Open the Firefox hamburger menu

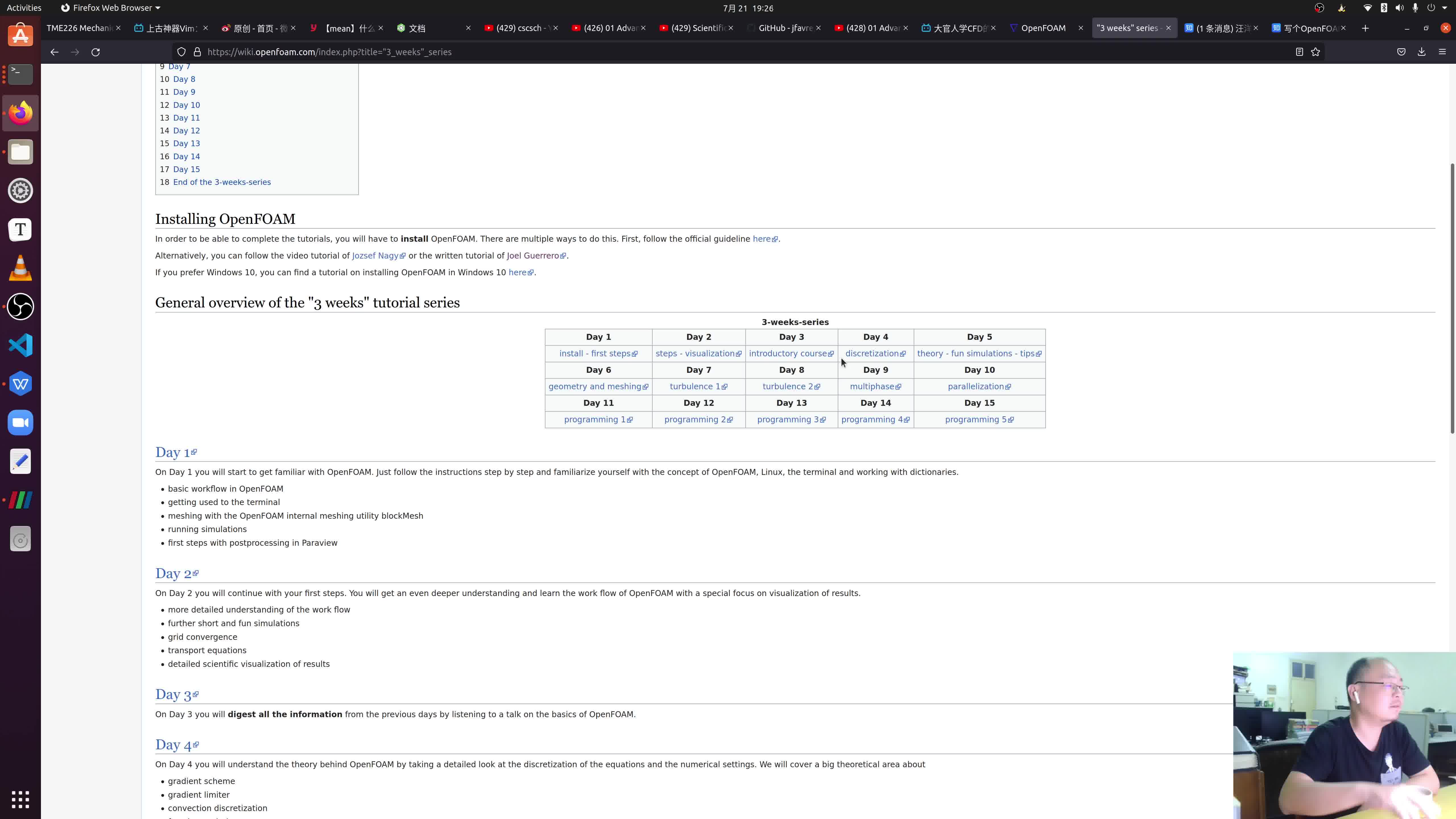coord(1442,52)
